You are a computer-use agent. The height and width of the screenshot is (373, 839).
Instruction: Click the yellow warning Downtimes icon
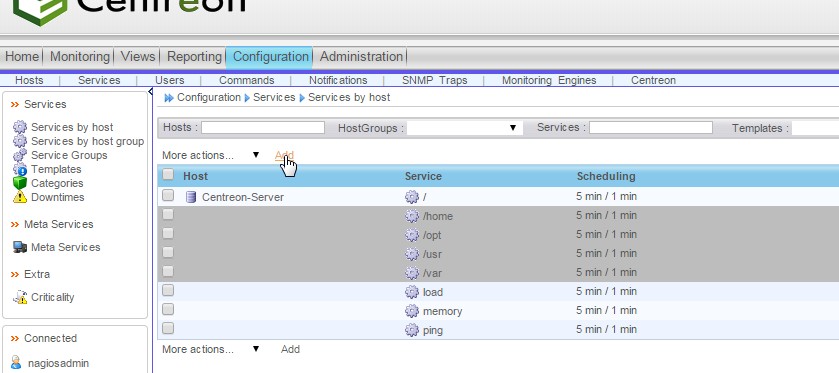click(20, 197)
